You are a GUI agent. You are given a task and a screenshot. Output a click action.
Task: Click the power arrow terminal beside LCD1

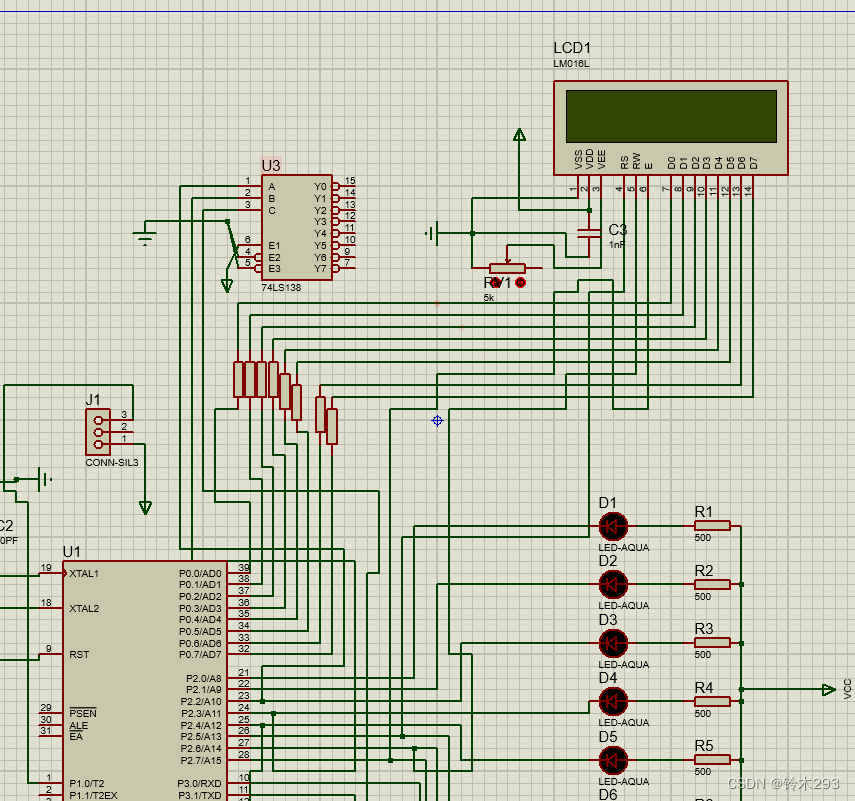point(520,135)
